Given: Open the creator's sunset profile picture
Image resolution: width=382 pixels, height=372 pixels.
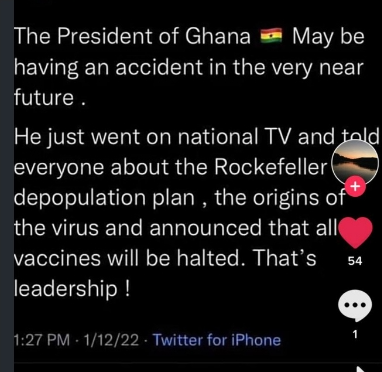Looking at the screenshot, I should pyautogui.click(x=355, y=162).
